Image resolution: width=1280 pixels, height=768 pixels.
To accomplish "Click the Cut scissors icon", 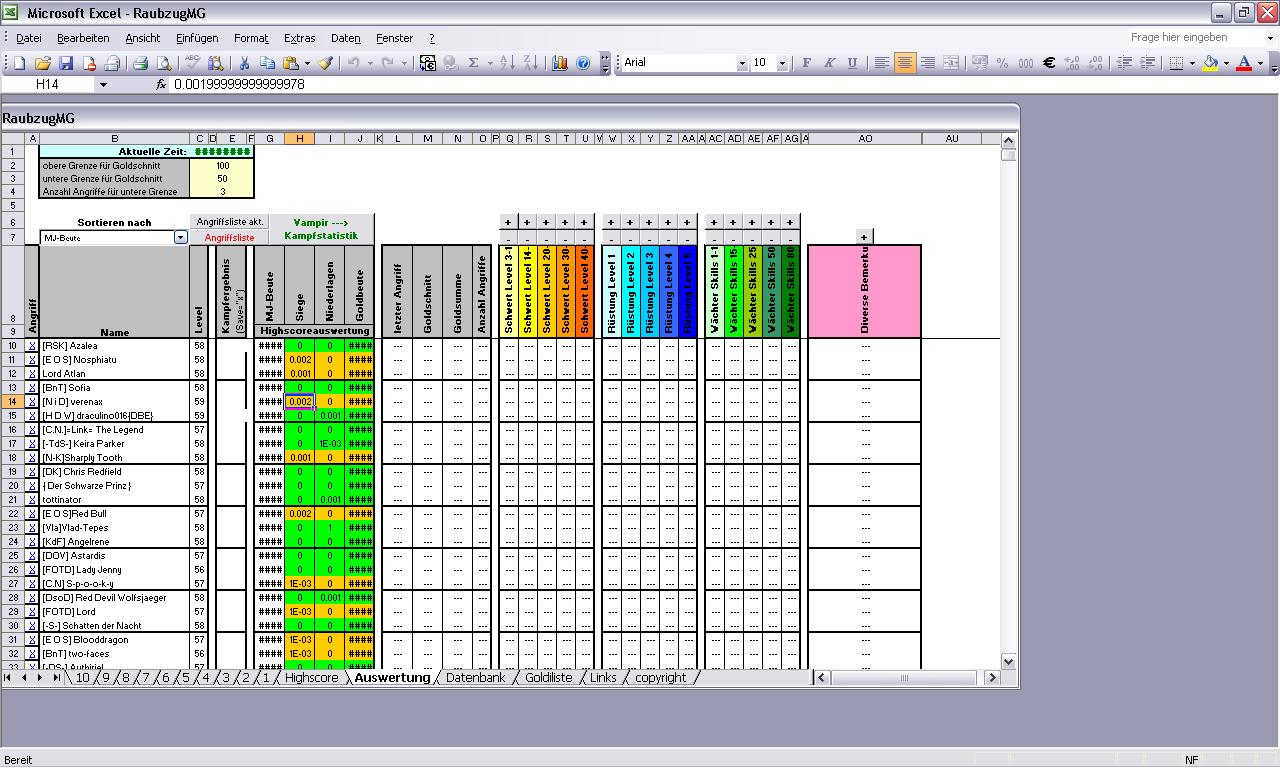I will [x=243, y=63].
